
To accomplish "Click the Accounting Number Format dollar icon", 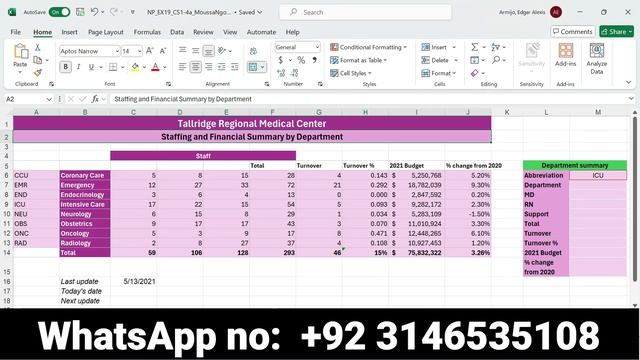I will pyautogui.click(x=281, y=60).
